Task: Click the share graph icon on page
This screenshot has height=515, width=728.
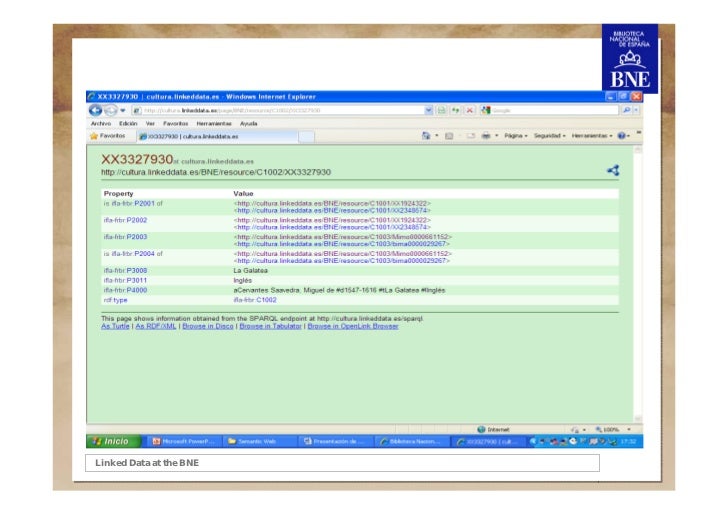Action: click(612, 171)
